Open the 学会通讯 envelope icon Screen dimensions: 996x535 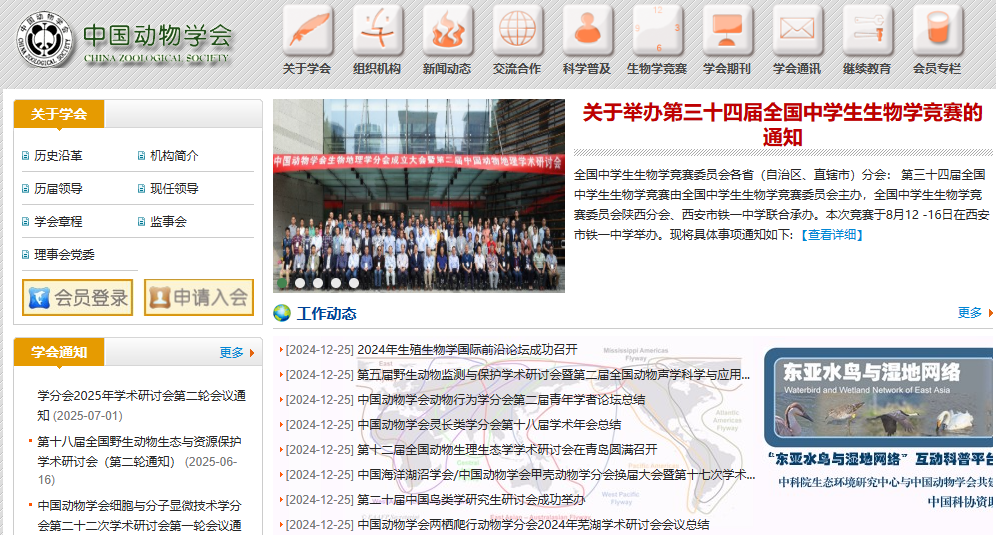click(797, 31)
